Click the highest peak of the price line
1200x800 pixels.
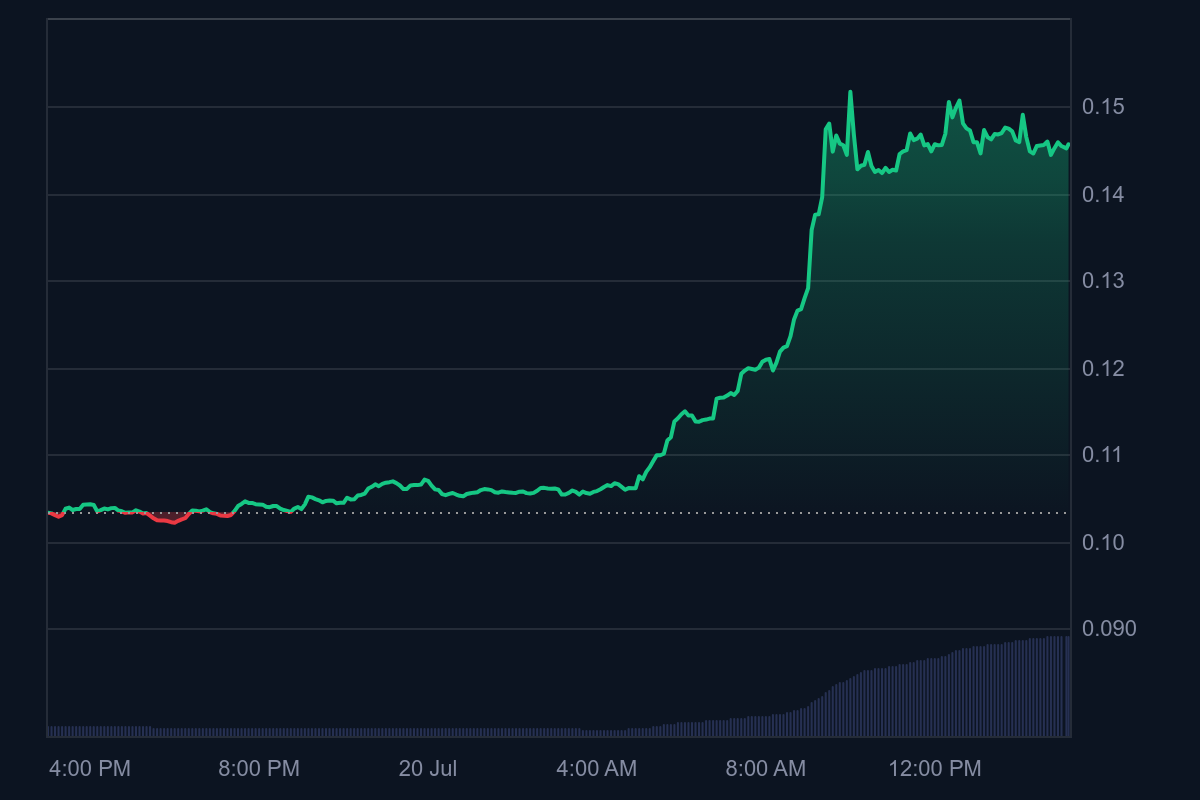pyautogui.click(x=850, y=92)
